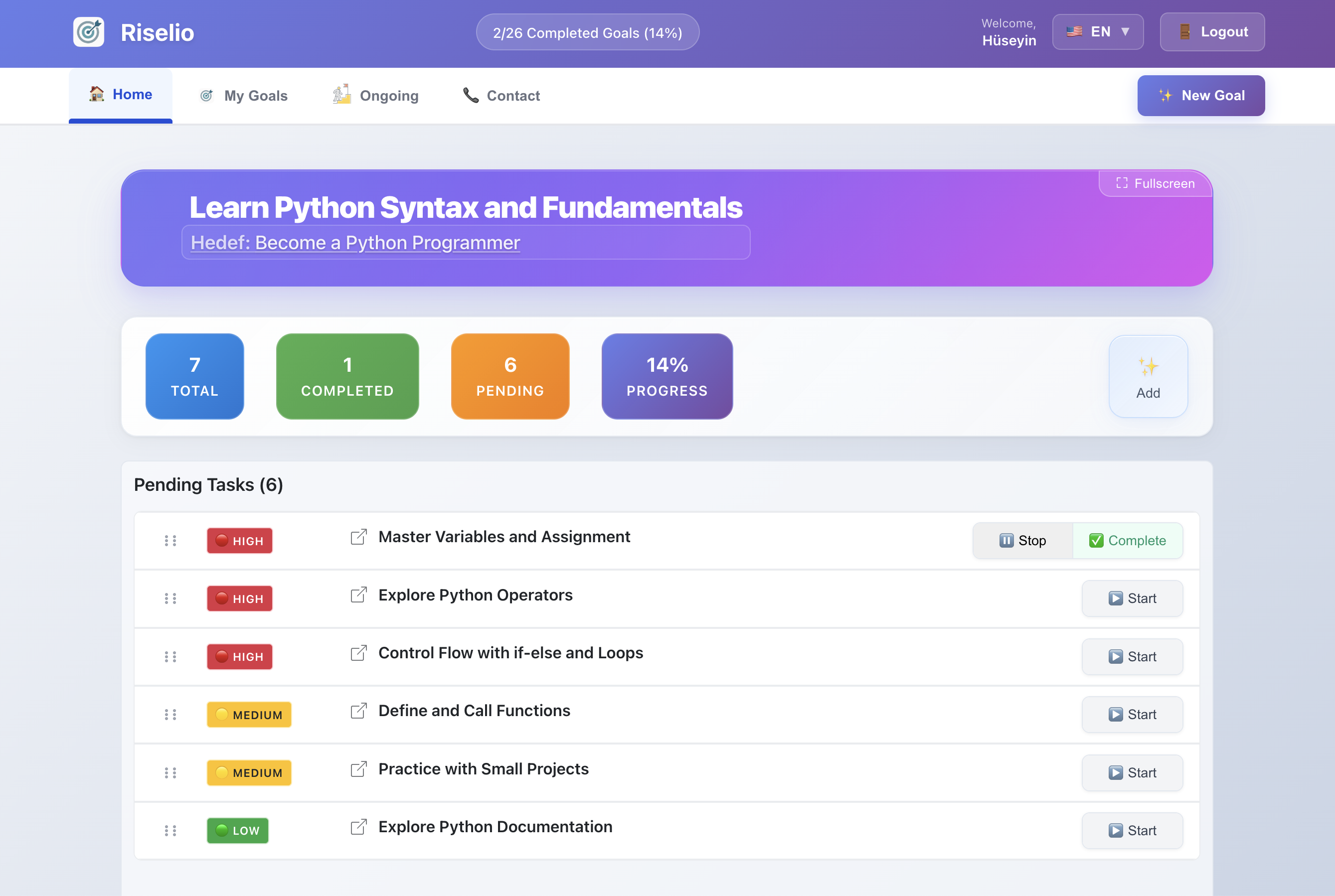This screenshot has width=1335, height=896.
Task: Open external link icon for Define and Call Functions
Action: 358,711
